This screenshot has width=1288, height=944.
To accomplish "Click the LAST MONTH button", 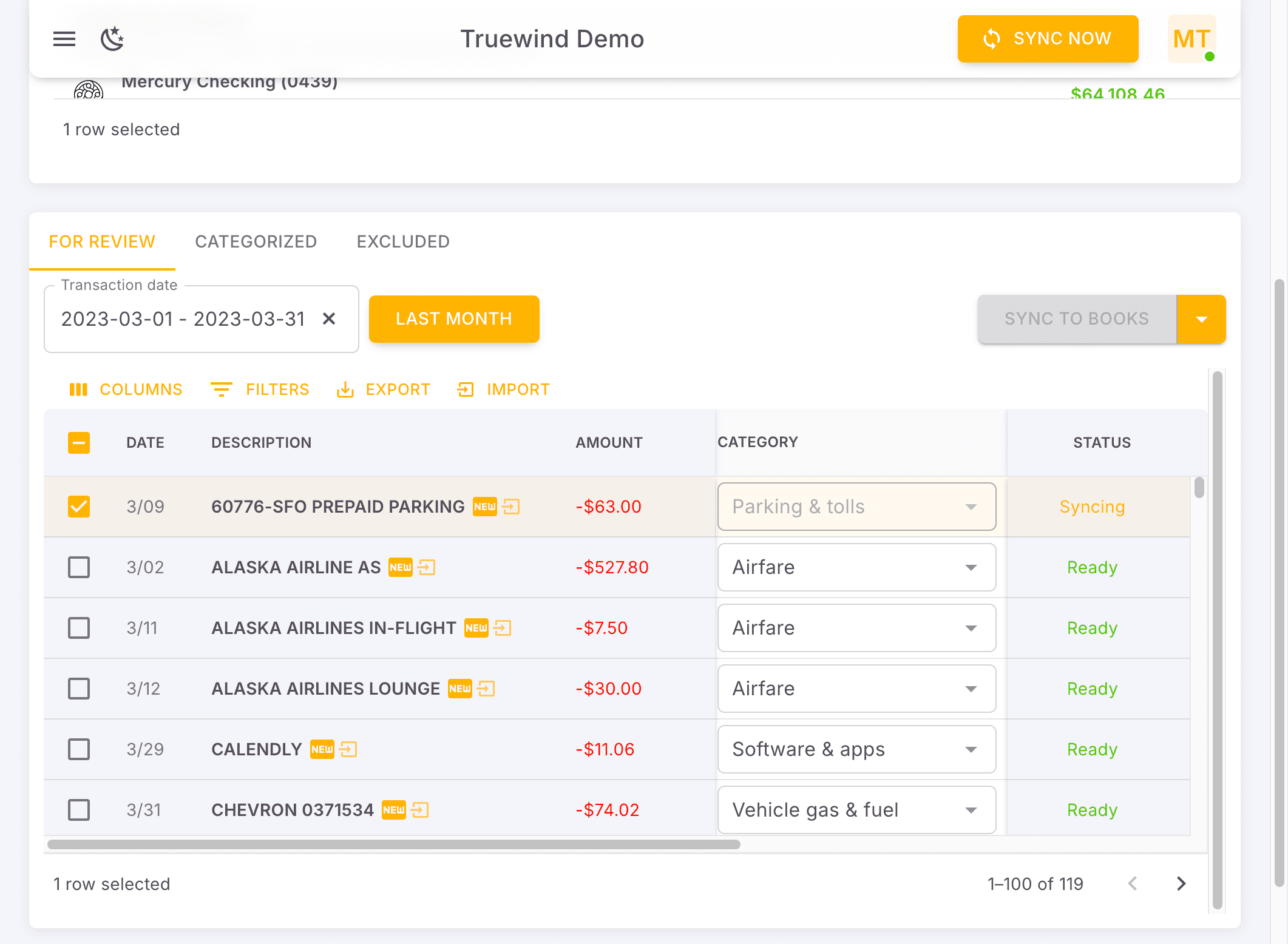I will pyautogui.click(x=453, y=319).
